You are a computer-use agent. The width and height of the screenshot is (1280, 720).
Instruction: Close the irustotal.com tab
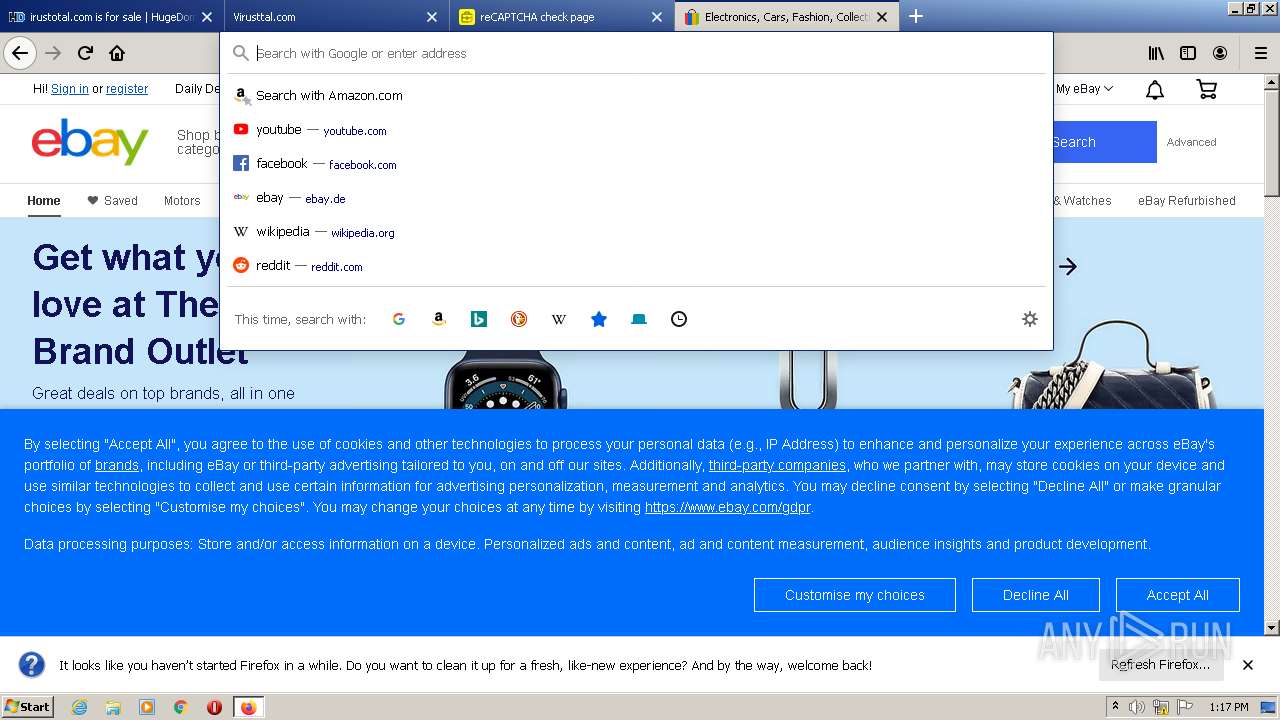point(206,17)
